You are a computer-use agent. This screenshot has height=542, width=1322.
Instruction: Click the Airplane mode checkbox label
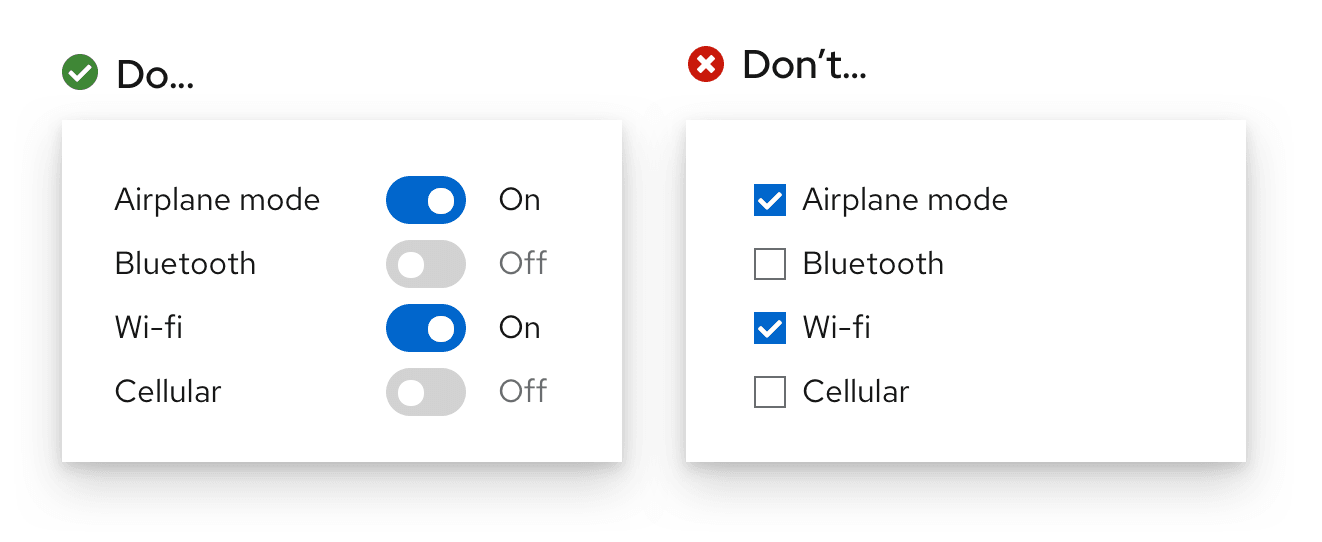coord(905,200)
